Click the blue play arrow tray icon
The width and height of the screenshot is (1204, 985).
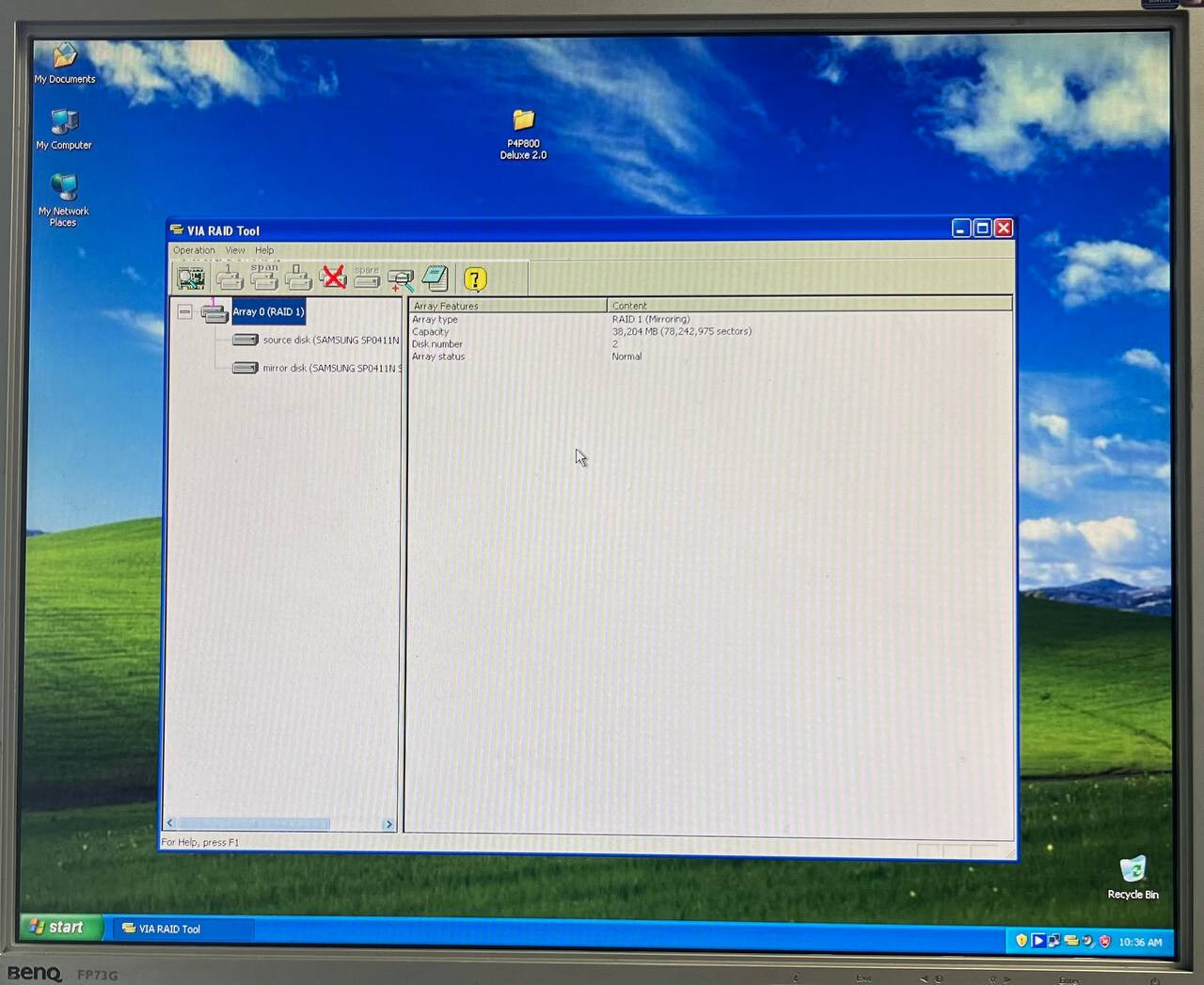pos(1038,940)
